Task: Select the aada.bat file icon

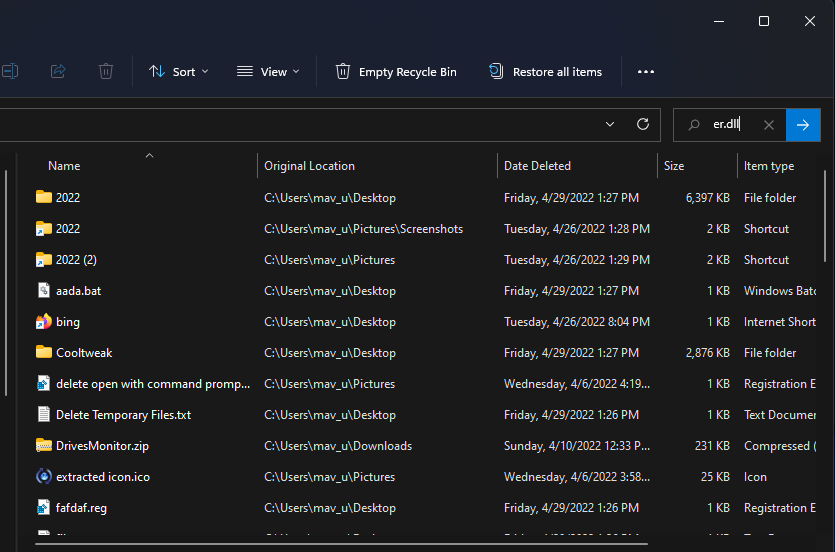Action: (44, 291)
